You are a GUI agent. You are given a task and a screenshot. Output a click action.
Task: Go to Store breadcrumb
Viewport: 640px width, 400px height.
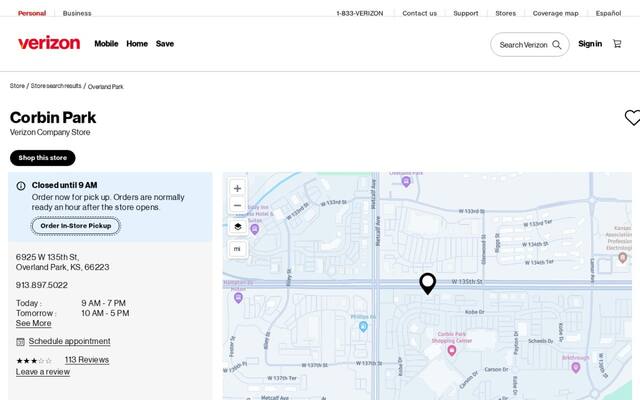point(17,86)
